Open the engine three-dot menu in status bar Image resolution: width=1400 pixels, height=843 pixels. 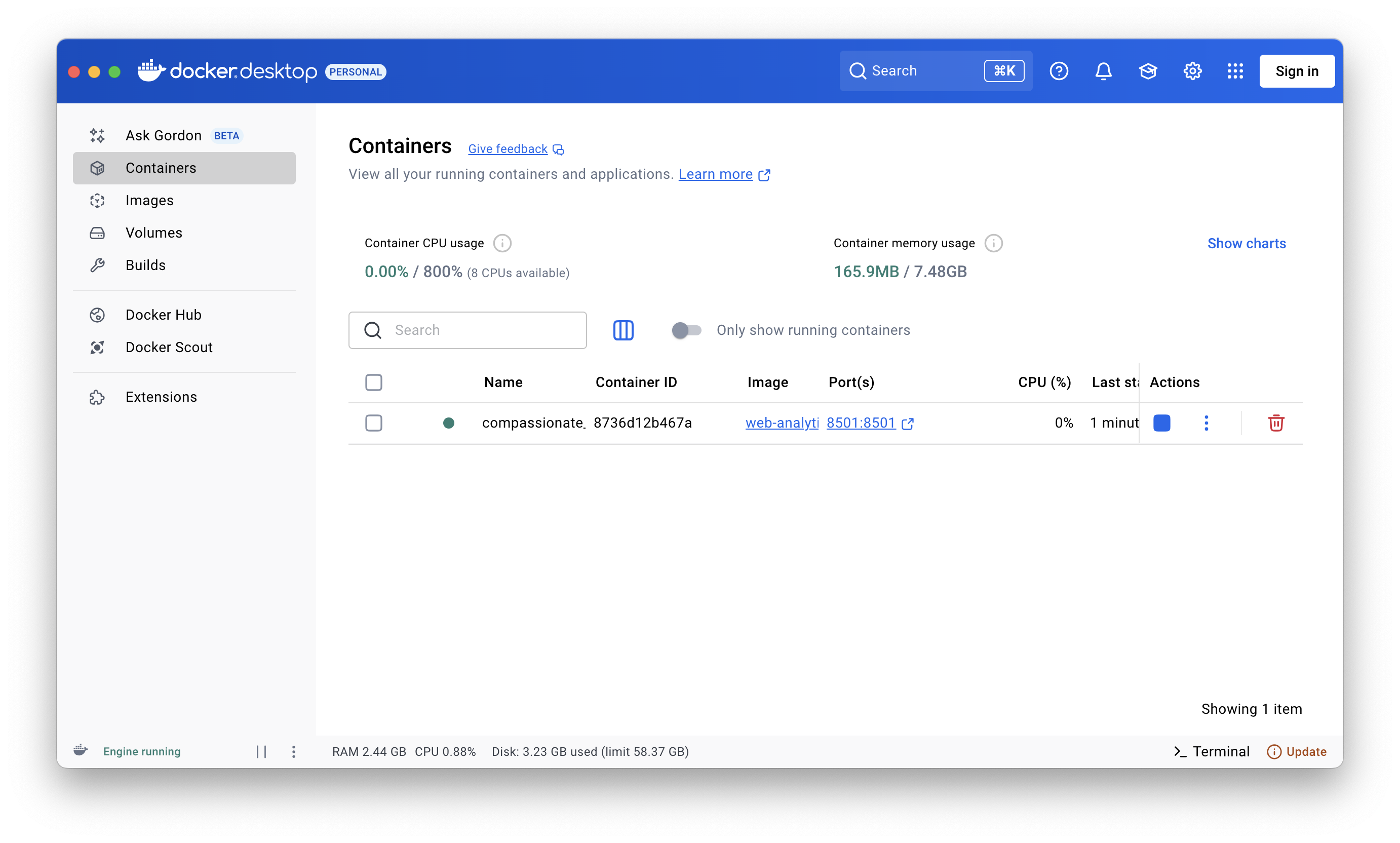pos(293,751)
